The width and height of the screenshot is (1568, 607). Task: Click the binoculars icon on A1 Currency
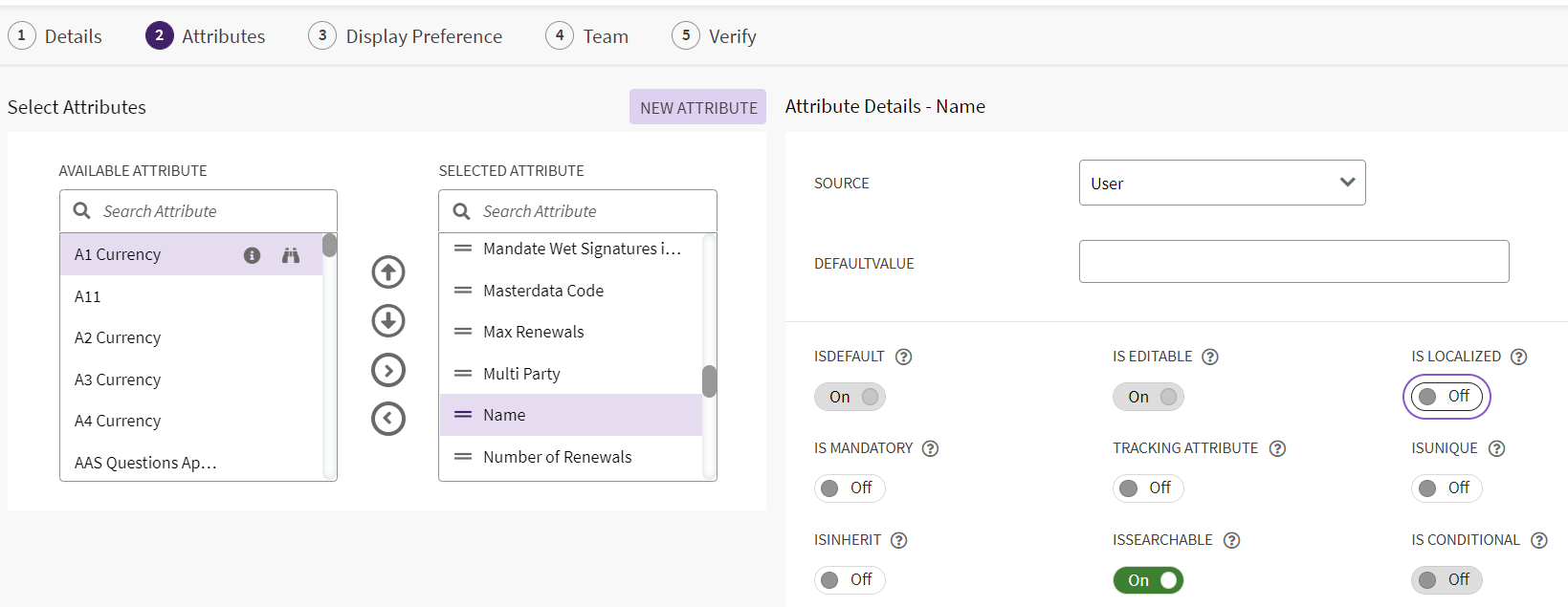291,255
